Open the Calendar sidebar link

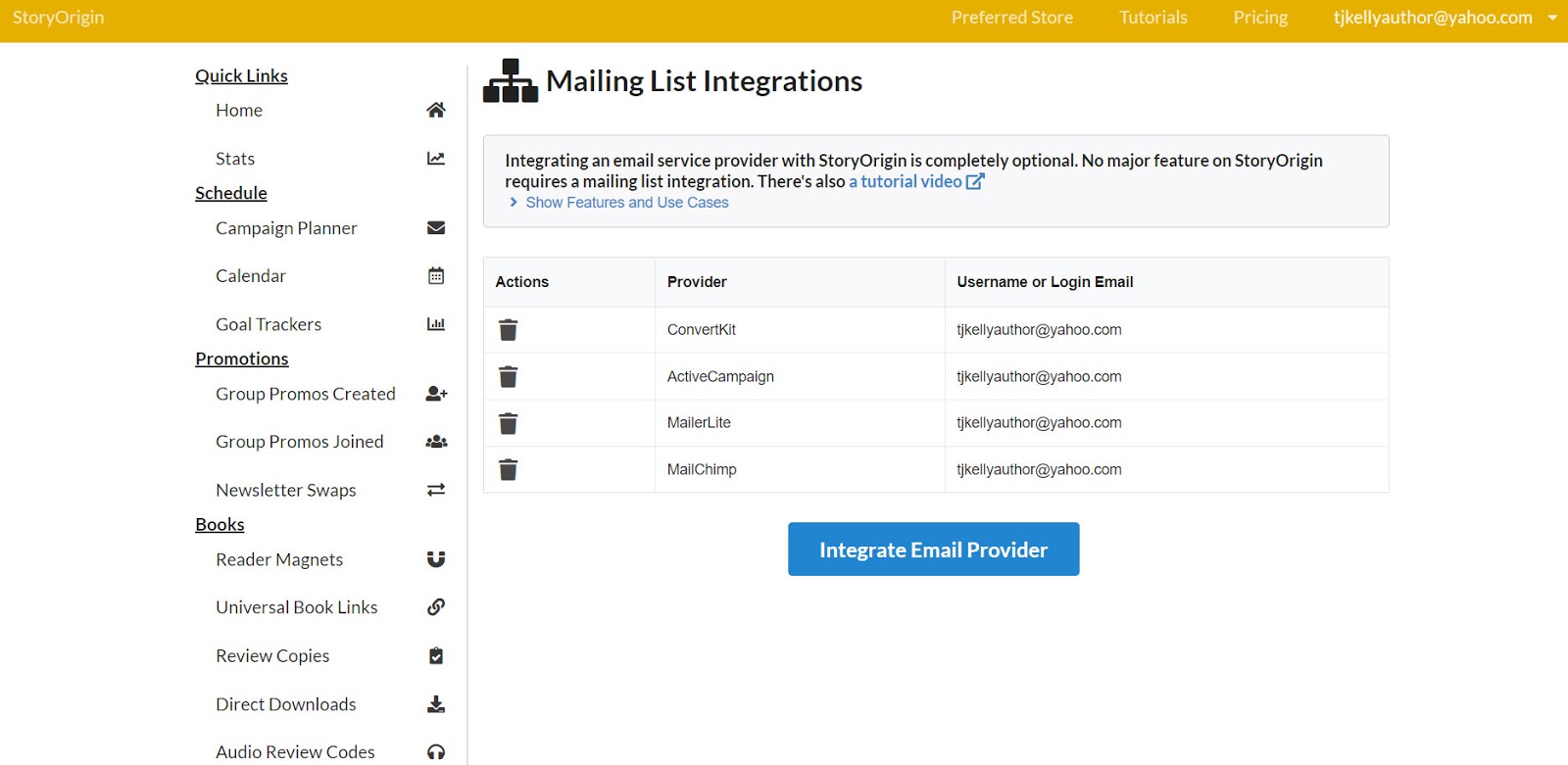251,276
